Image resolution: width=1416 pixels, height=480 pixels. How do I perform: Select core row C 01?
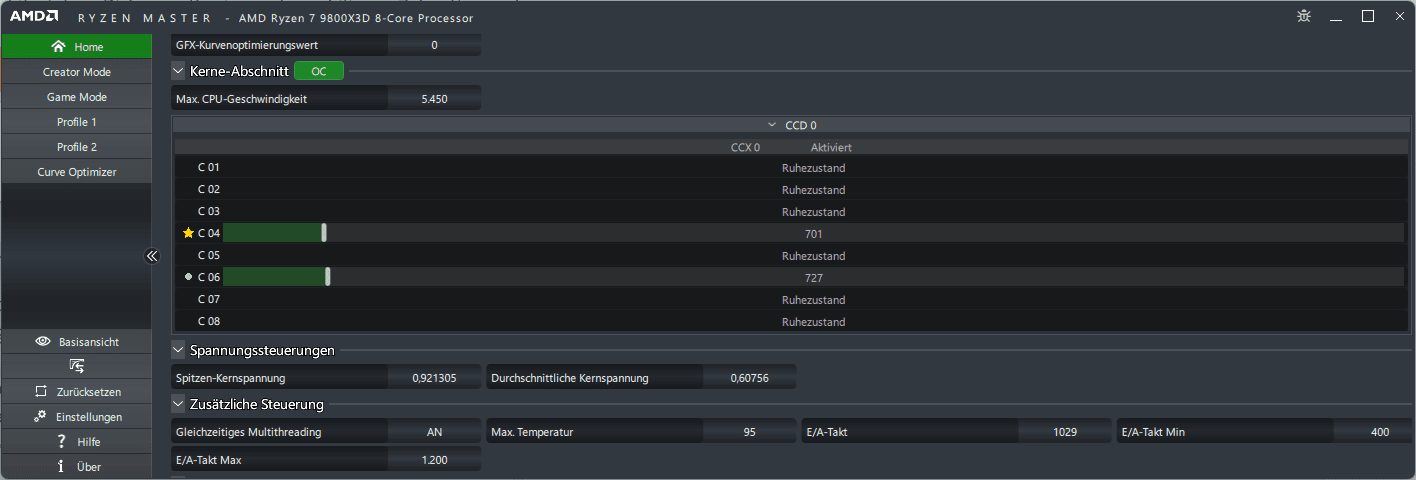pos(789,168)
